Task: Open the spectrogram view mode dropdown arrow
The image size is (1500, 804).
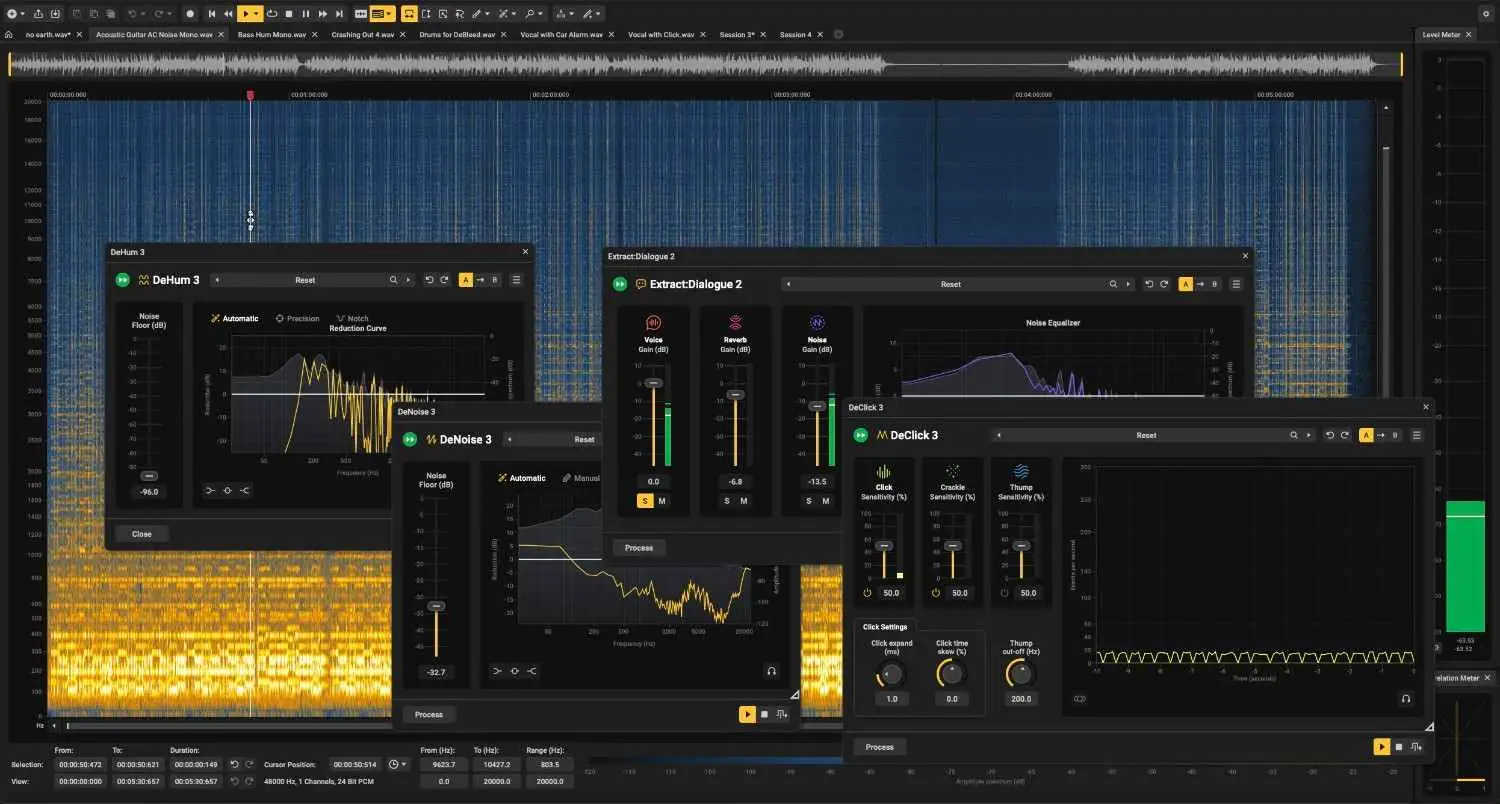Action: pyautogui.click(x=389, y=14)
